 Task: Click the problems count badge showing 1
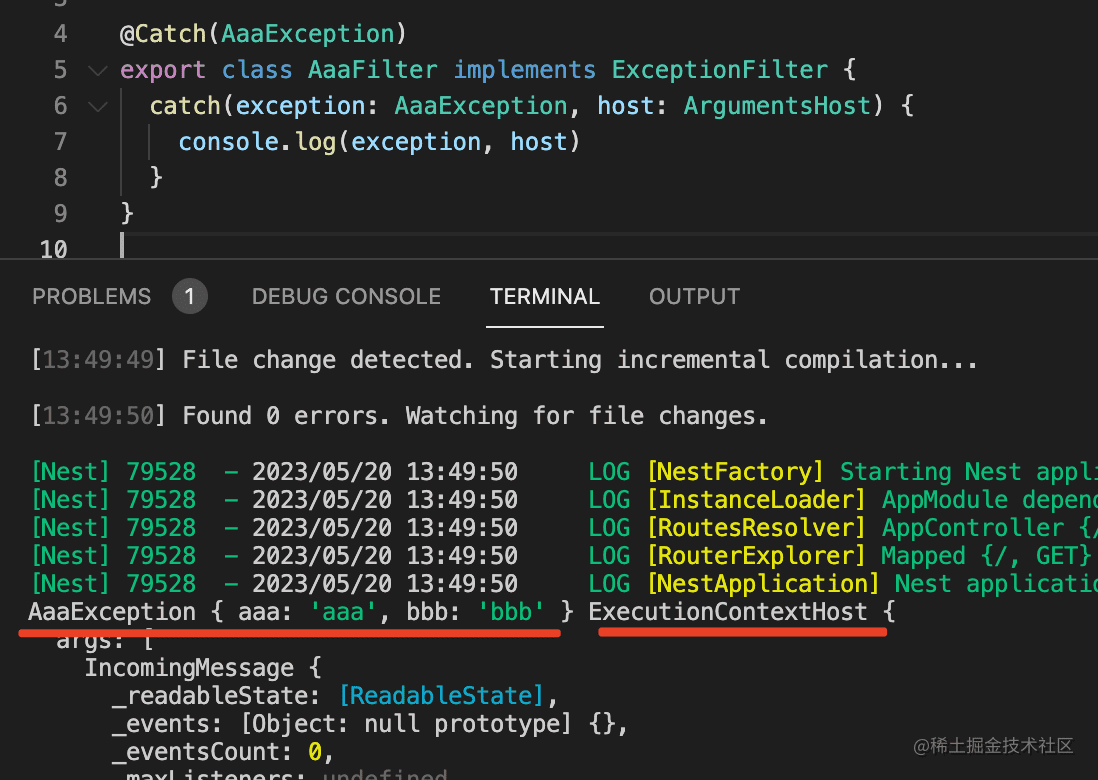point(189,297)
